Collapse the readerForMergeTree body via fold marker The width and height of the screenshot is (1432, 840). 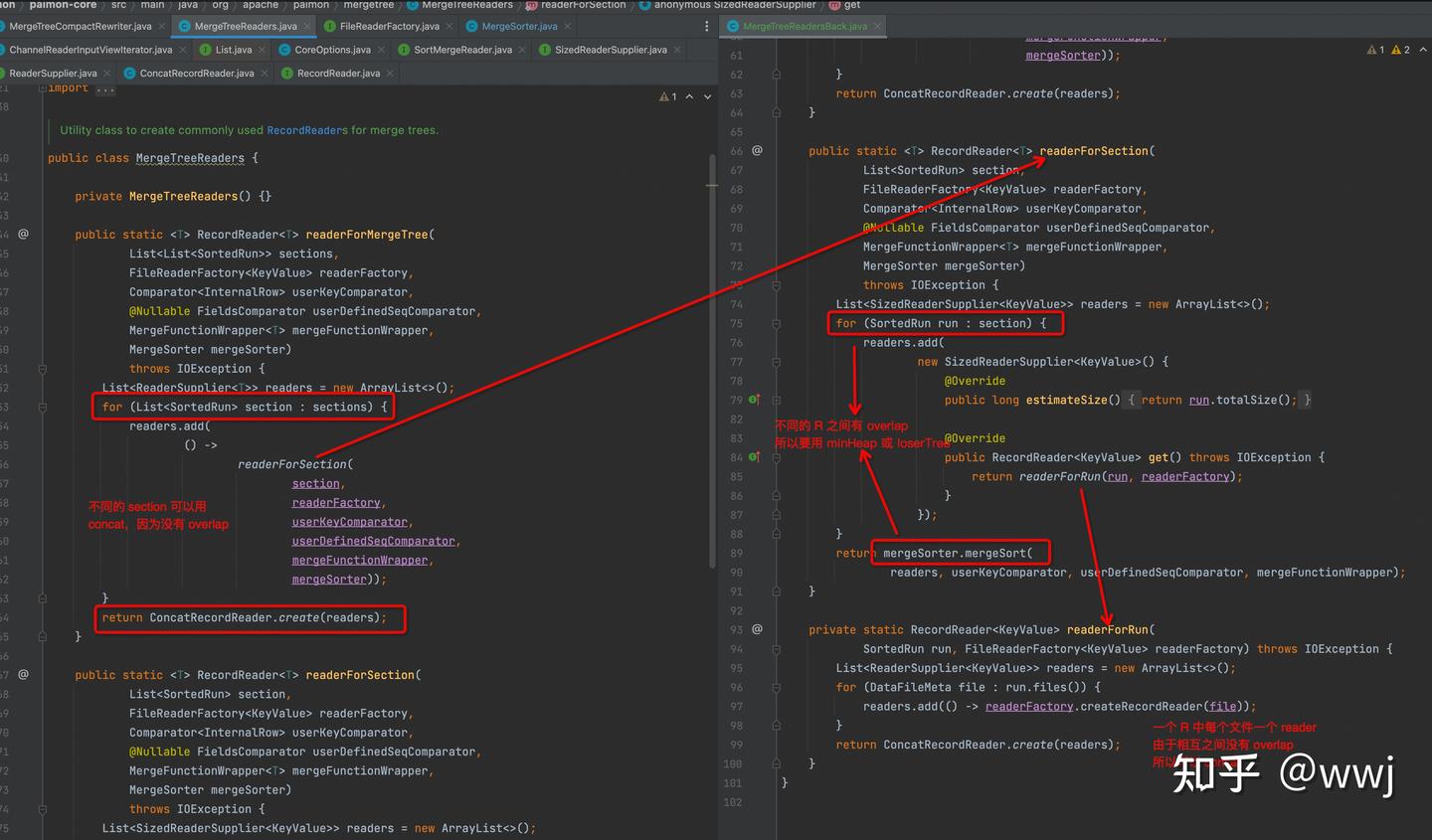pos(43,369)
